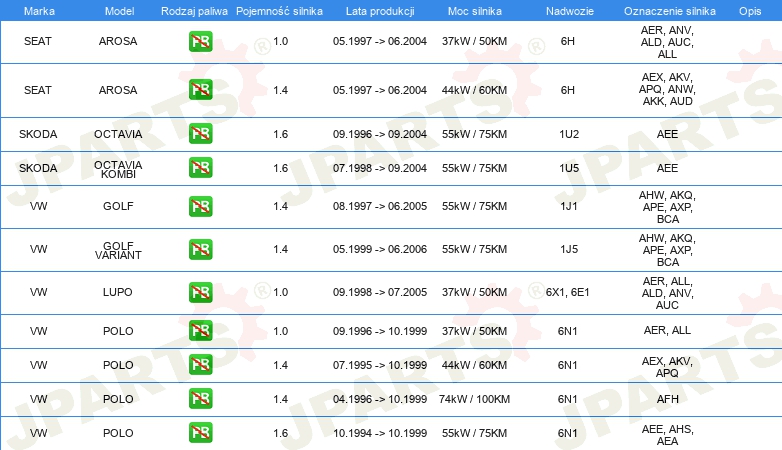Click the 37kW / 50KM cell in the LUPO row

(x=474, y=292)
